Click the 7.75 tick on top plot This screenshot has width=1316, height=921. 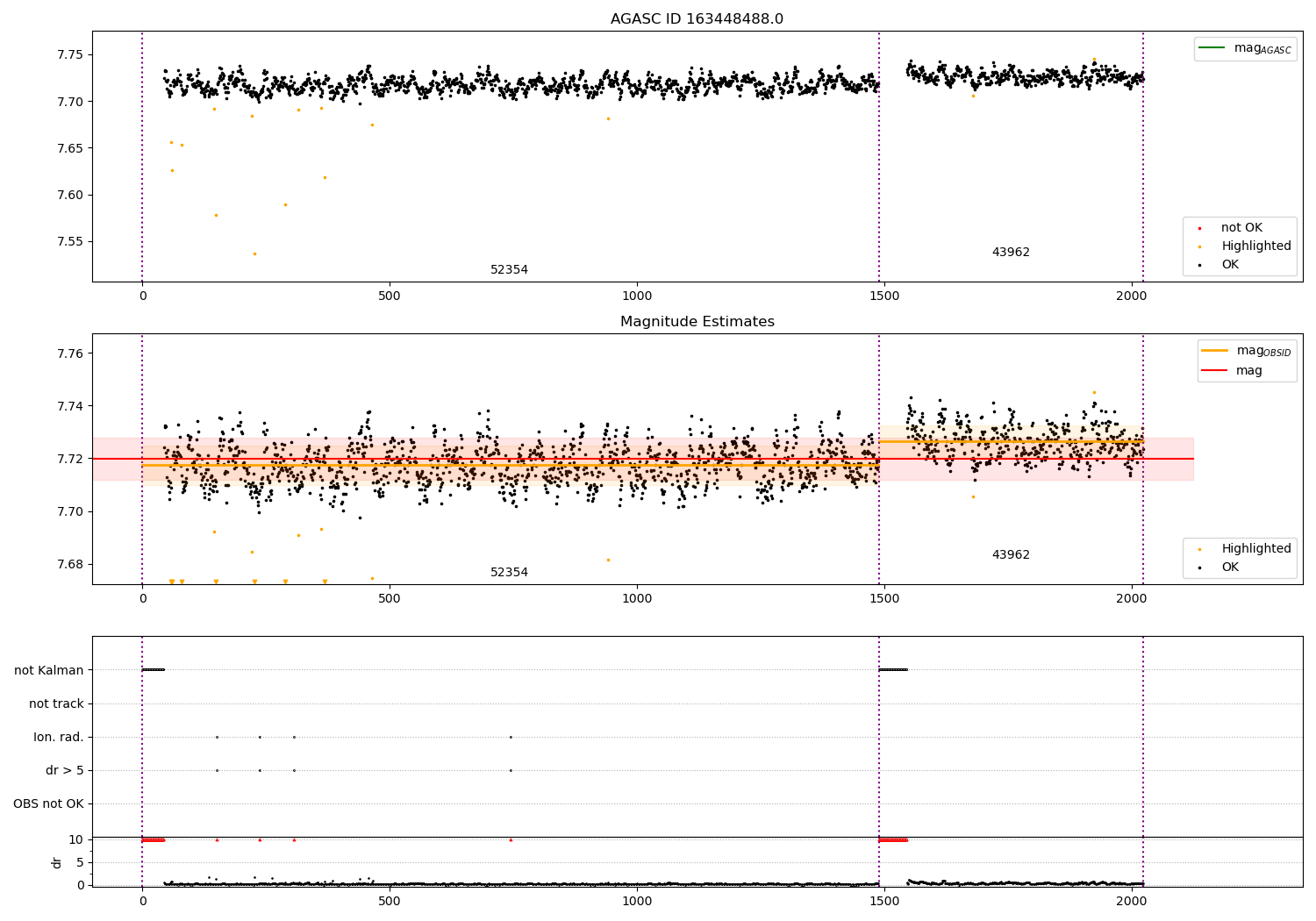[x=69, y=55]
